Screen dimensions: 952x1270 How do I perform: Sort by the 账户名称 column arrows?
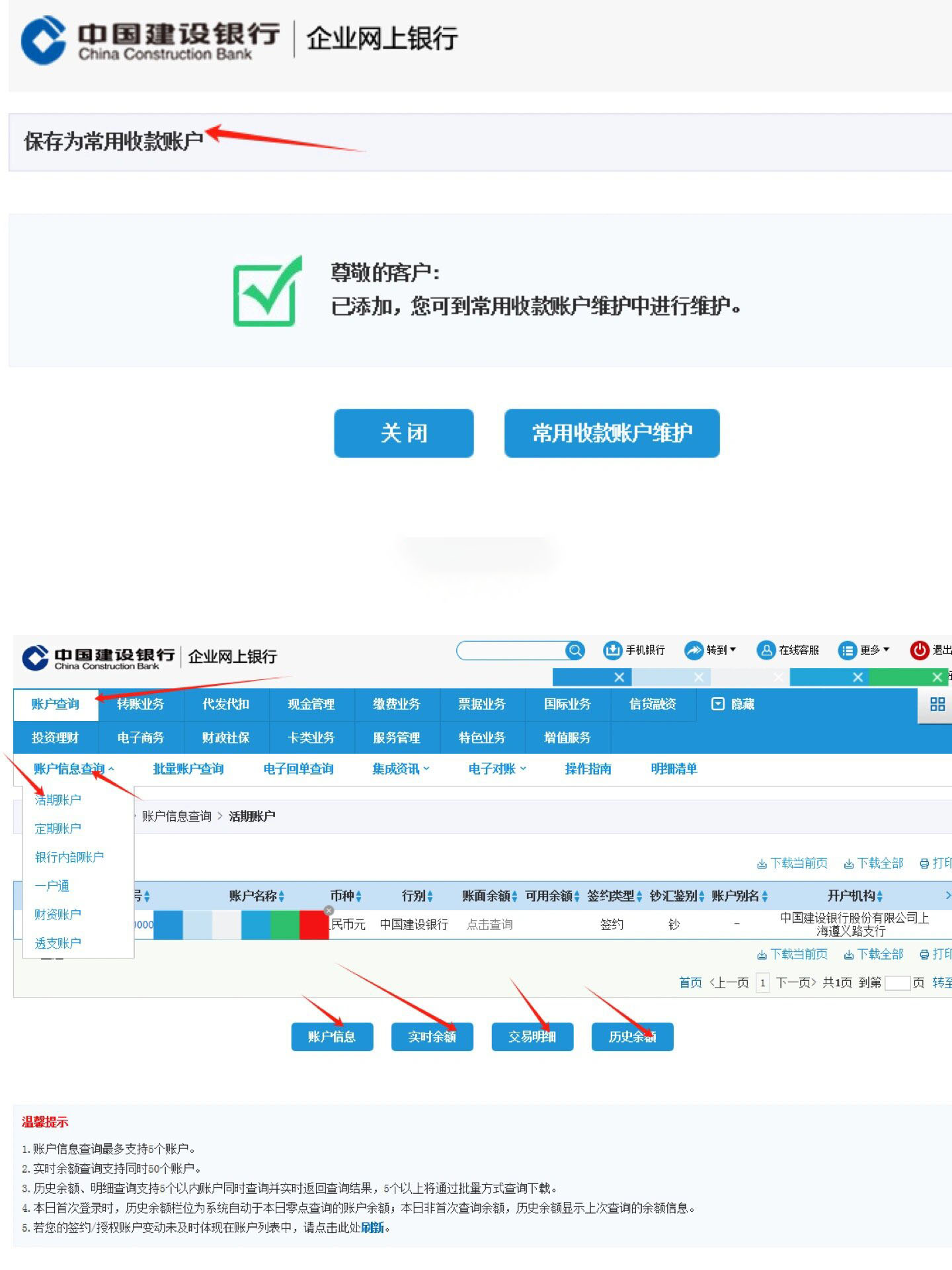point(282,896)
